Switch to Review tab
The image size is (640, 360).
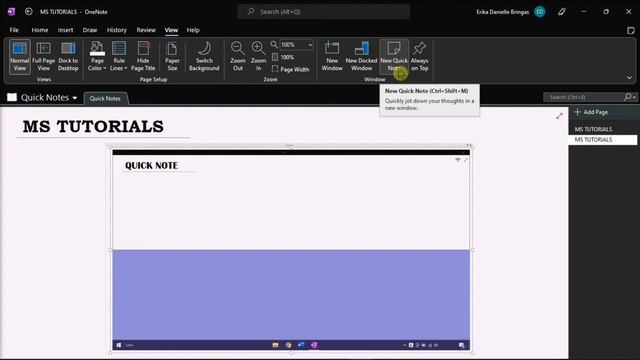tap(146, 30)
